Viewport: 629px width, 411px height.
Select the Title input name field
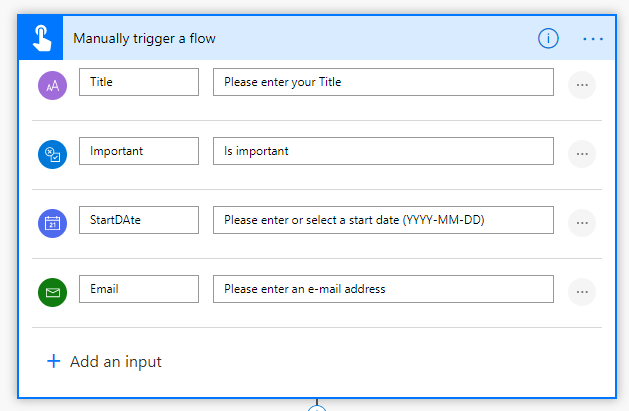[x=139, y=82]
